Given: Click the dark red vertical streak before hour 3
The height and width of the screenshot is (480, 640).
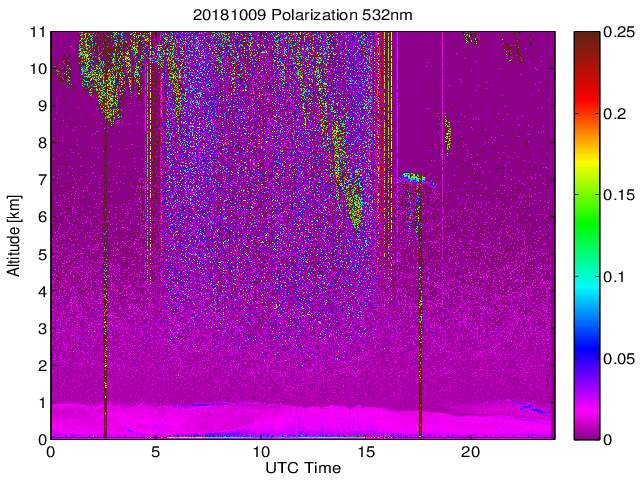Looking at the screenshot, I should (105, 300).
